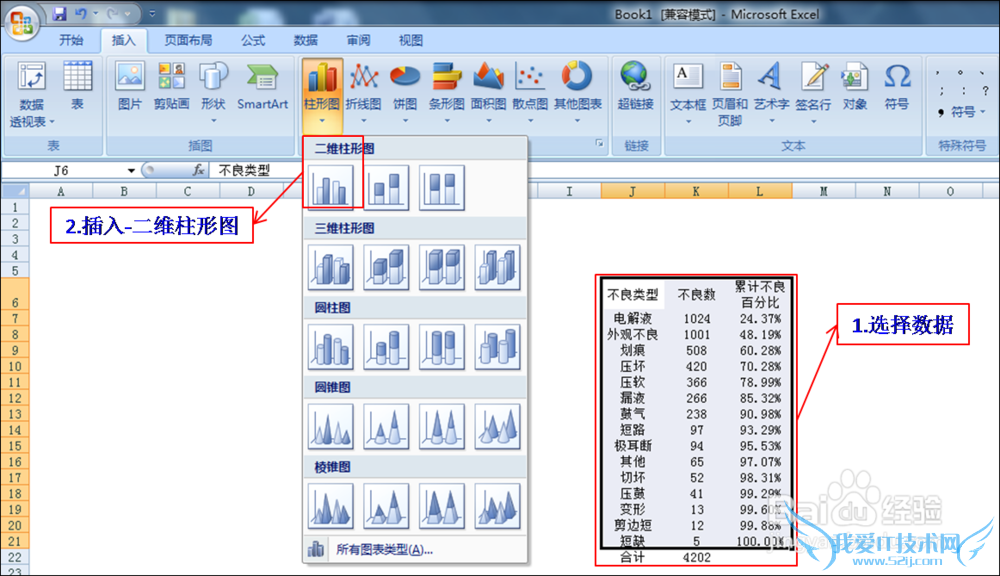Image resolution: width=1000 pixels, height=576 pixels.
Task: Undo the last action
Action: (80, 13)
